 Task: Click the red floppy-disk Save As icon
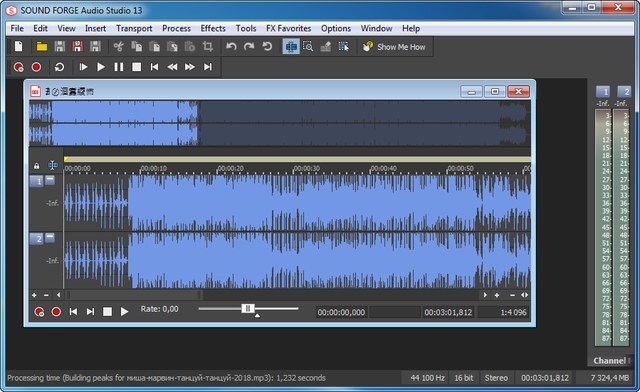(x=78, y=47)
